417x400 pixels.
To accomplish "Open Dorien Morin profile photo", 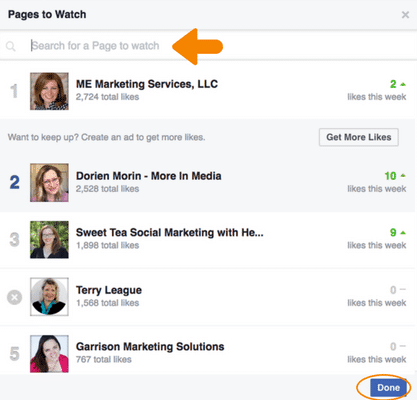I will pyautogui.click(x=49, y=182).
